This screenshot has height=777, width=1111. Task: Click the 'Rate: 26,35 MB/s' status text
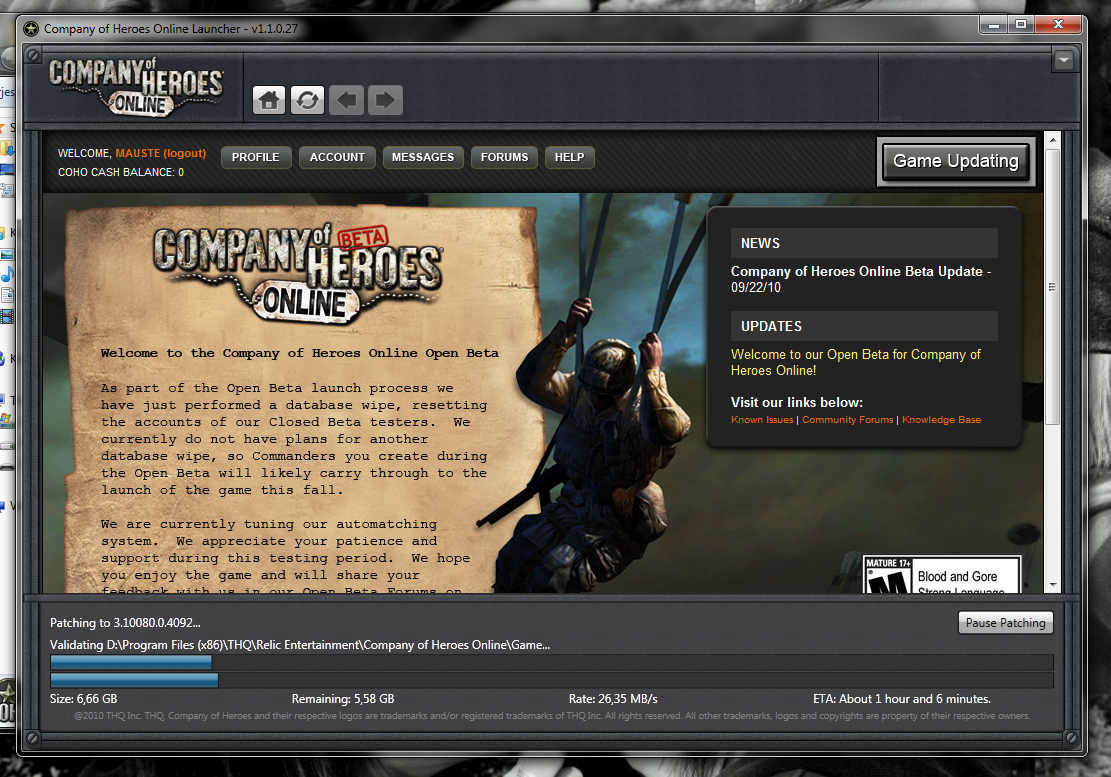[x=613, y=699]
